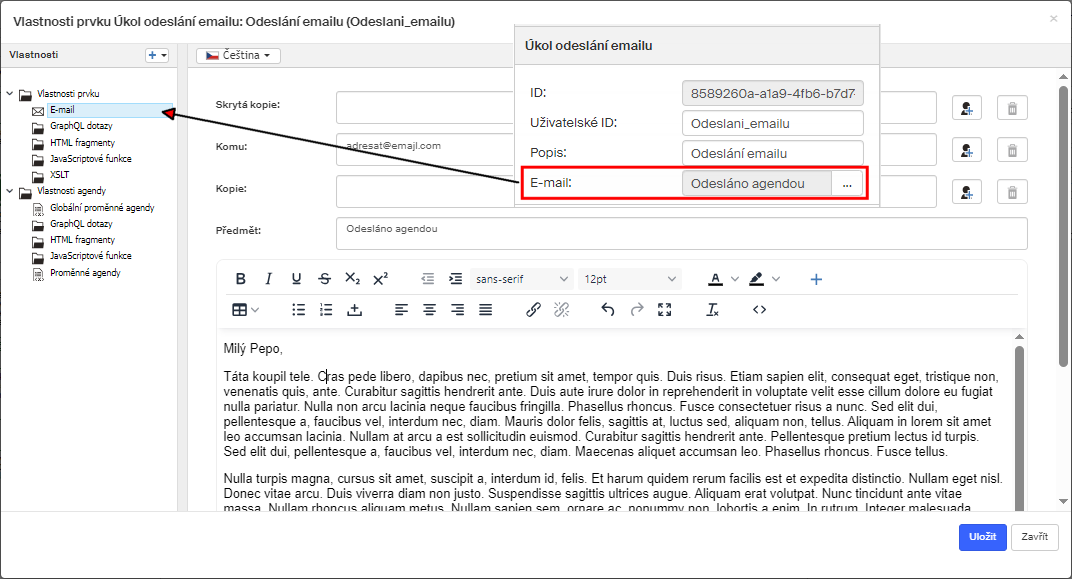Collapse the Vlastnosti agendy tree node
Image resolution: width=1072 pixels, height=579 pixels.
10,191
